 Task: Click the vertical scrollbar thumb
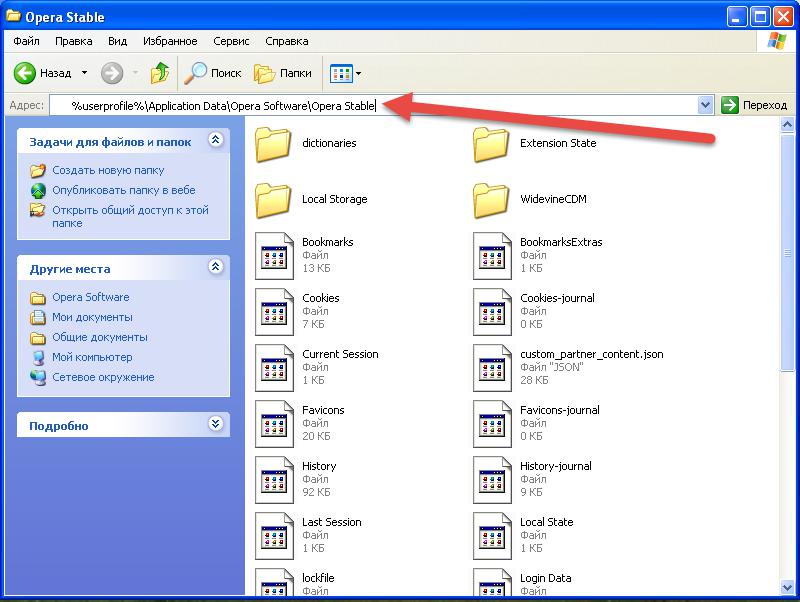[787, 253]
